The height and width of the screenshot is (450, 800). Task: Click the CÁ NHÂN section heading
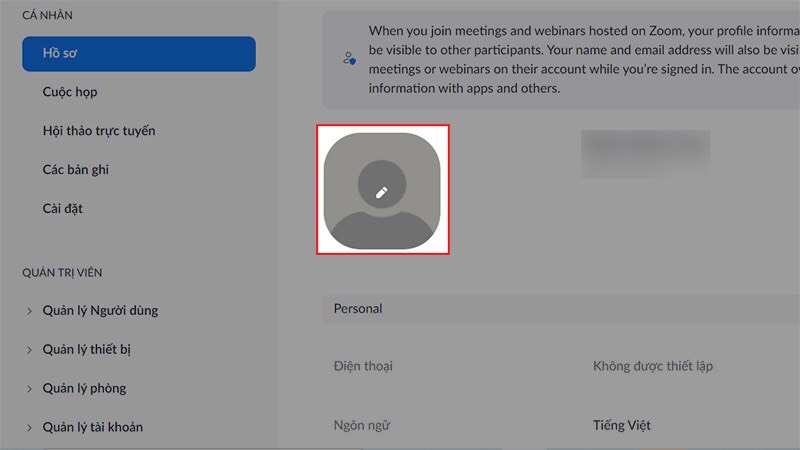coord(47,15)
